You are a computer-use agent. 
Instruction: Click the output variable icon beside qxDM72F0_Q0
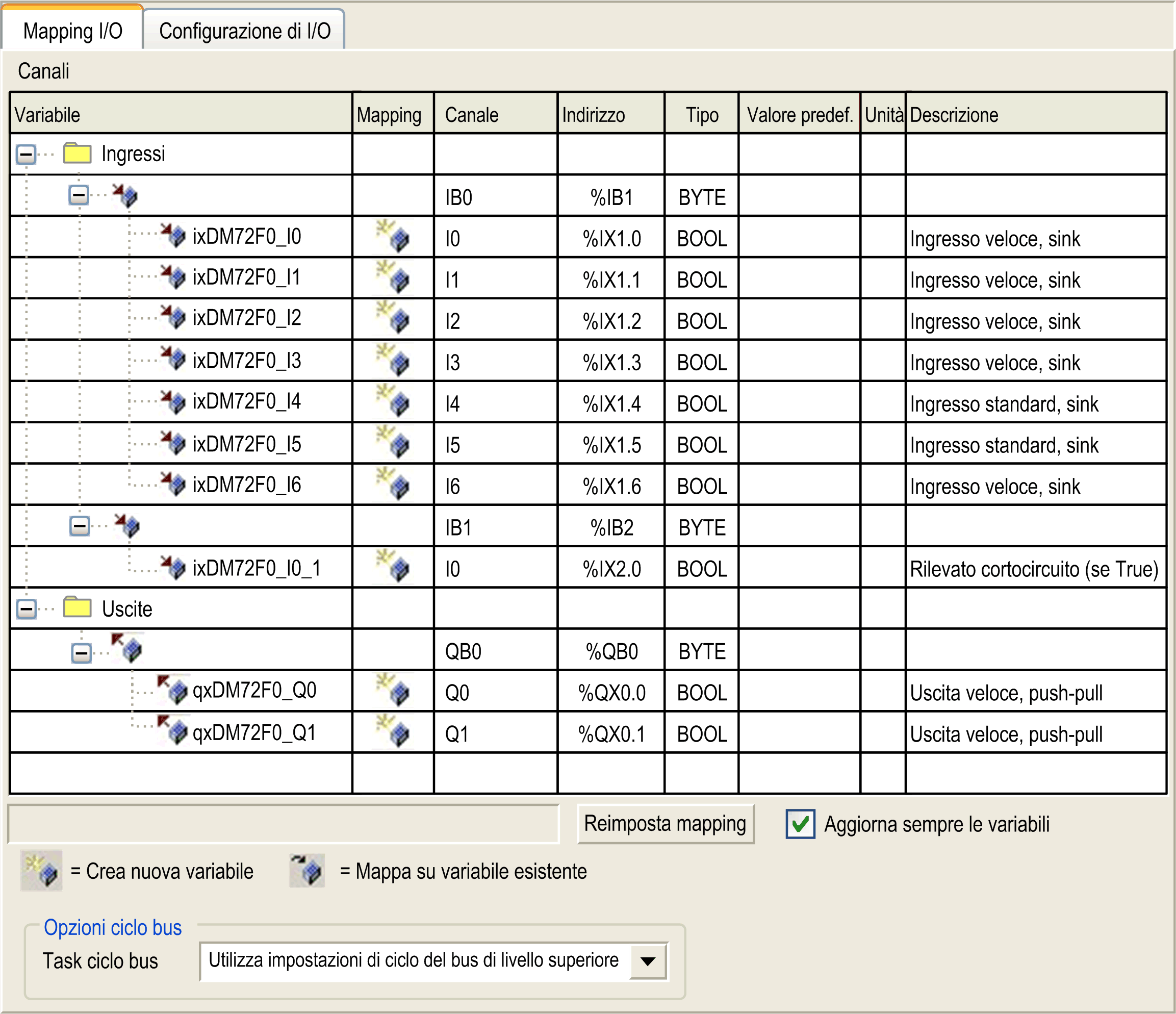coord(172,689)
